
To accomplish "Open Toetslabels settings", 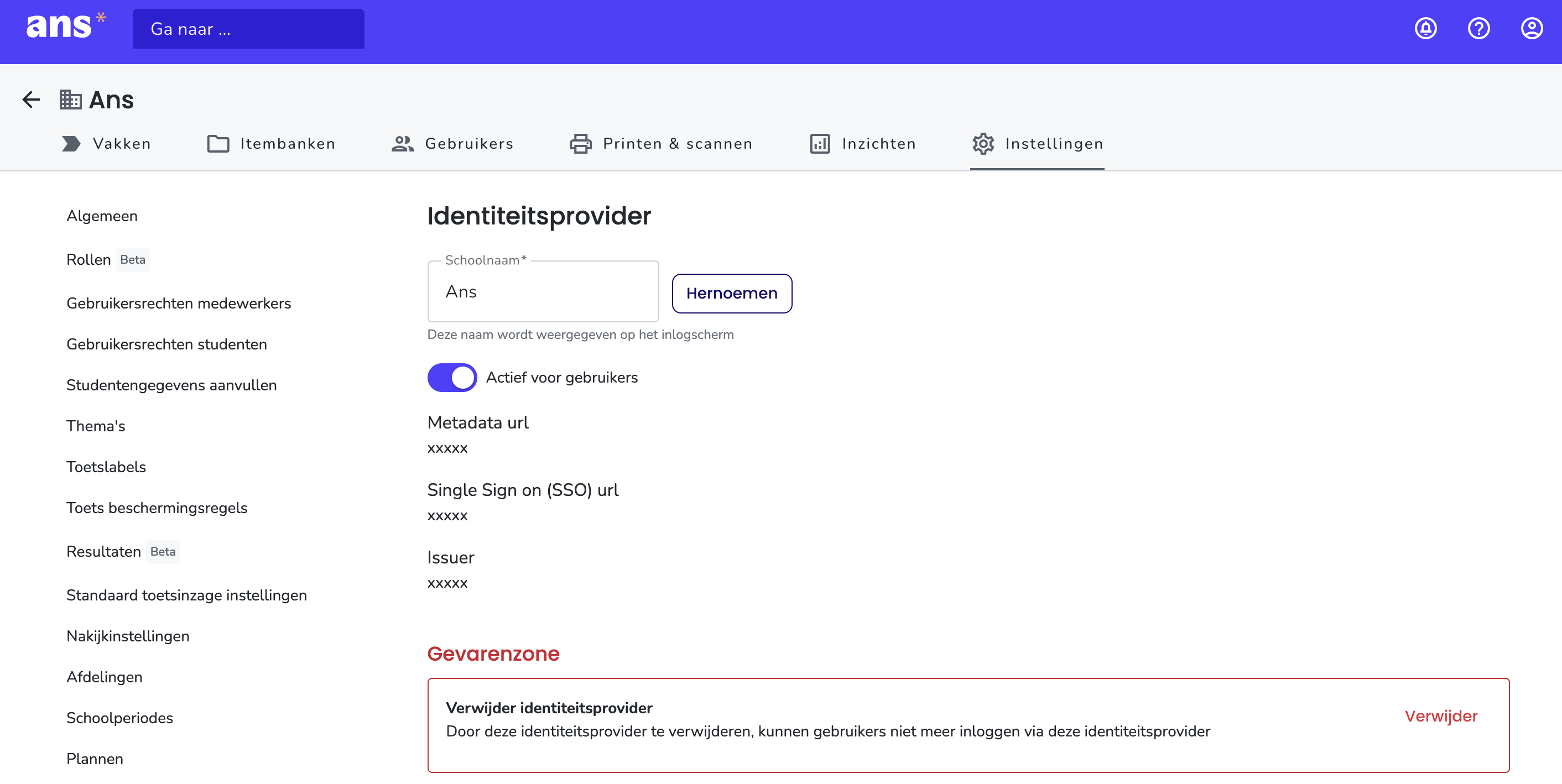I will coord(106,467).
